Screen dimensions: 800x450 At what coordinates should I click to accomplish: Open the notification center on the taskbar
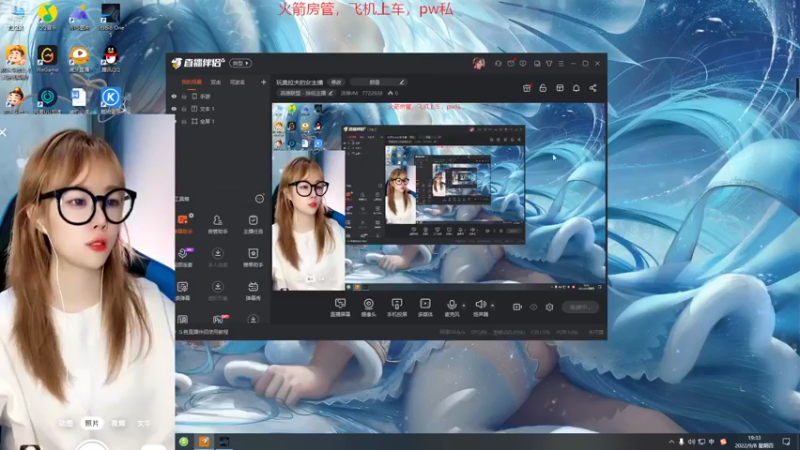786,442
